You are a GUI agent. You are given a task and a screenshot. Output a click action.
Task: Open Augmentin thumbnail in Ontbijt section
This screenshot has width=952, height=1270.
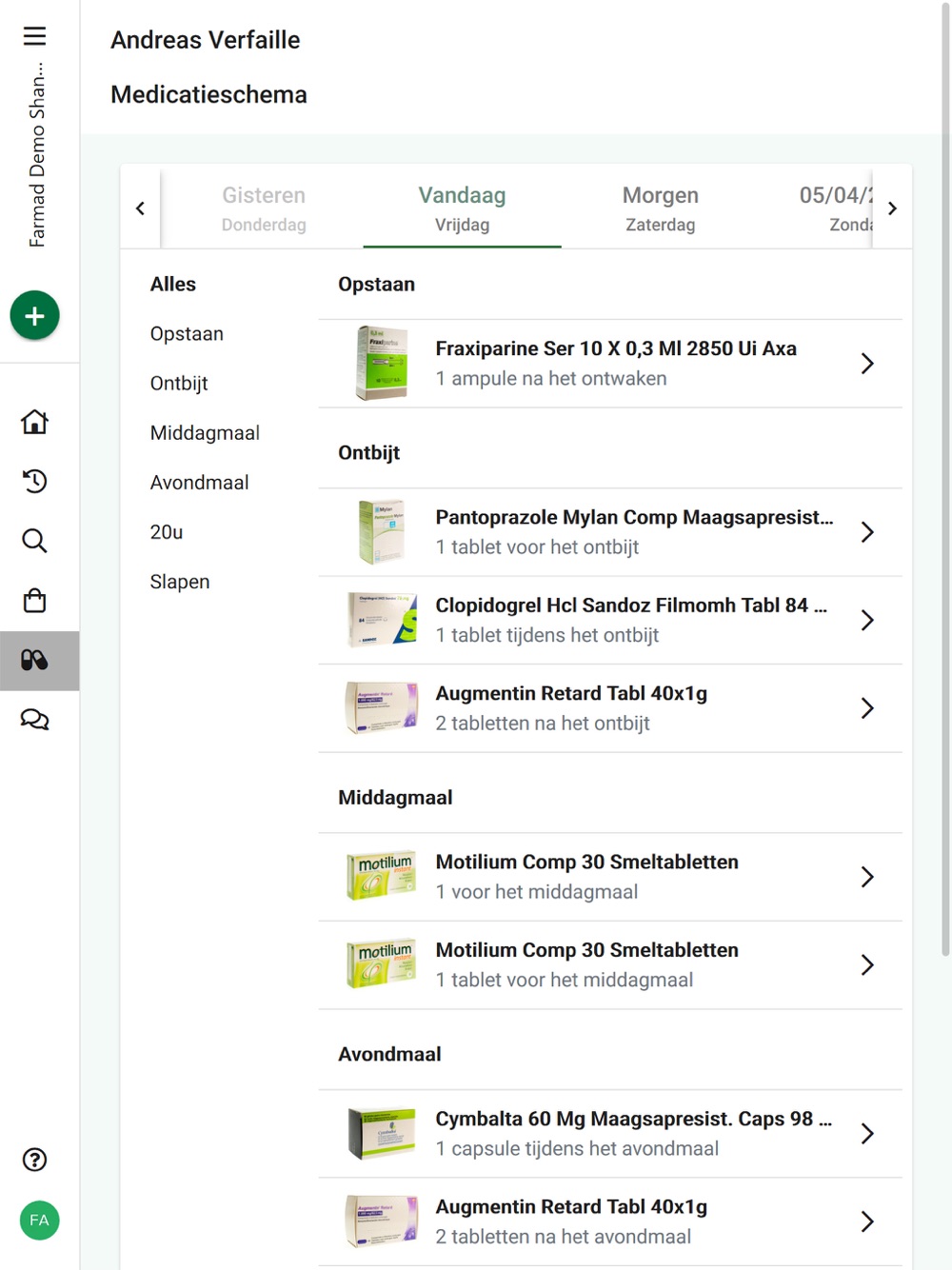pyautogui.click(x=382, y=707)
